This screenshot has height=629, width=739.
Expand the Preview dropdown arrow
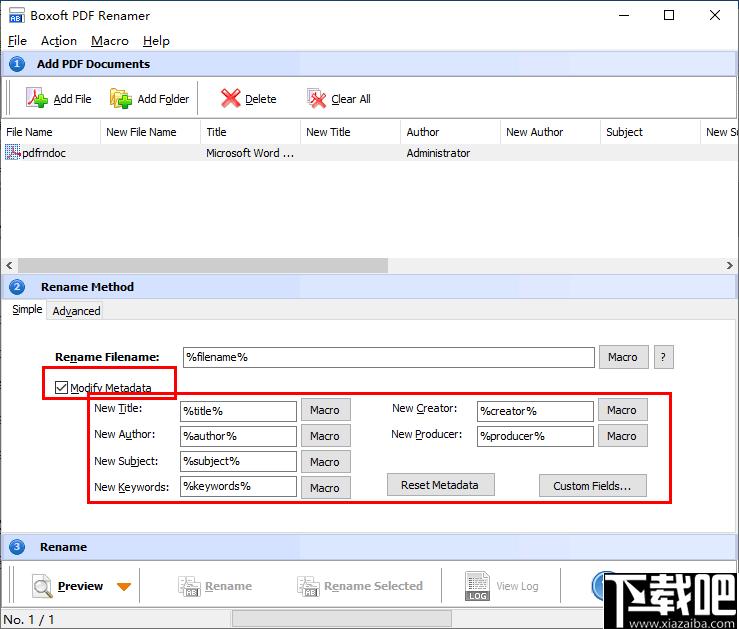pyautogui.click(x=124, y=587)
